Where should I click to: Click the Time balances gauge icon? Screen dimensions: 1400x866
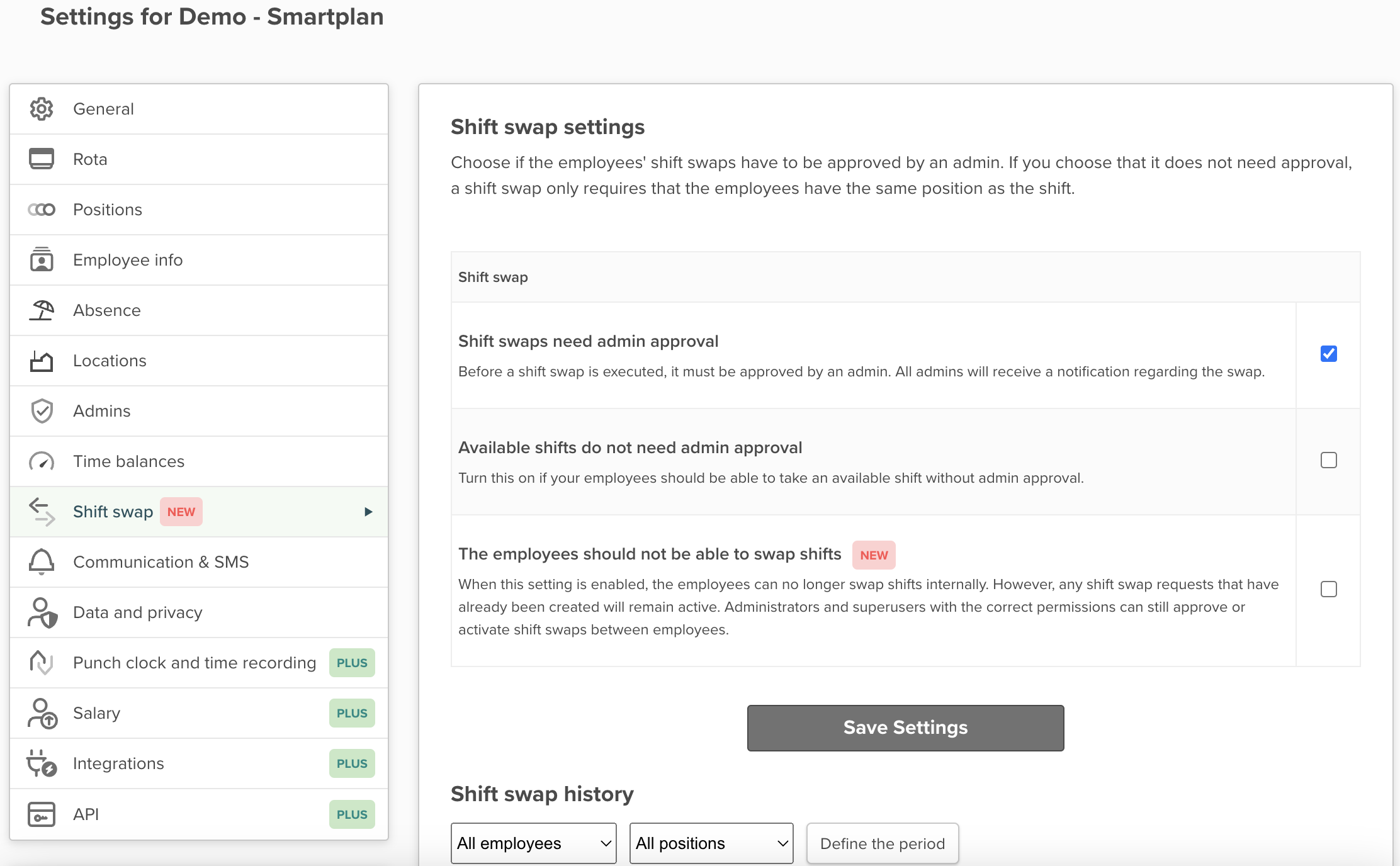pyautogui.click(x=41, y=461)
